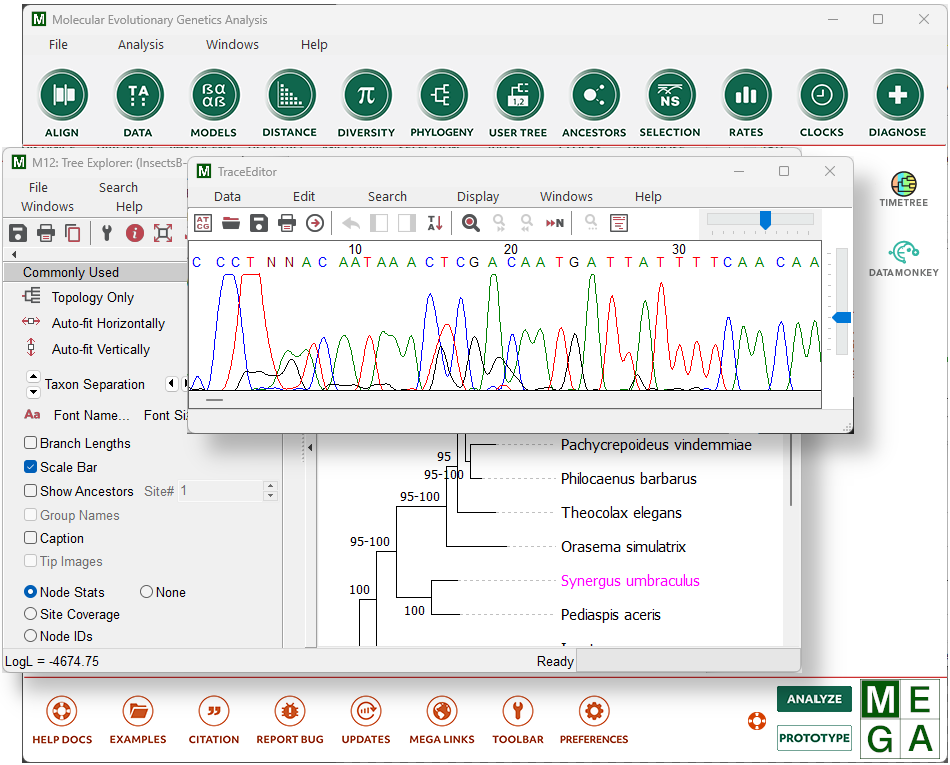Screen dimensions: 950x765
Task: Enable the Branch Lengths checkbox
Action: (x=30, y=443)
